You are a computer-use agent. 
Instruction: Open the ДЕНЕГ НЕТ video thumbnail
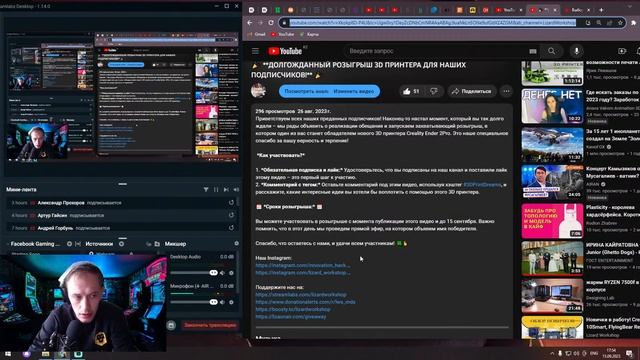click(x=552, y=106)
